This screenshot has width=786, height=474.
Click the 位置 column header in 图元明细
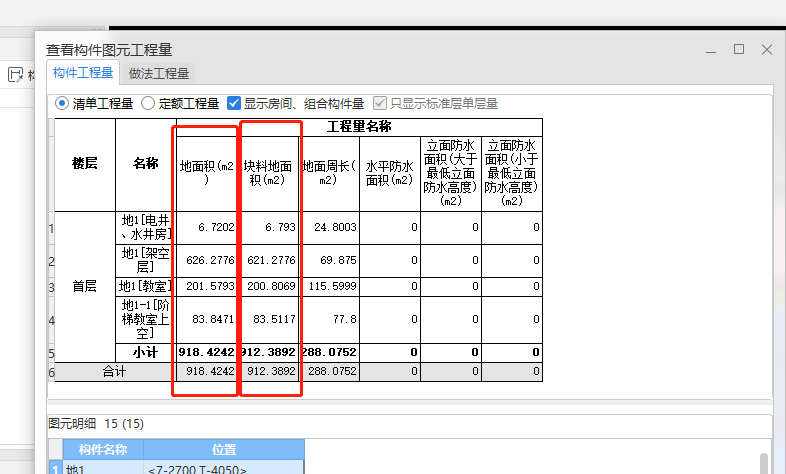[224, 449]
